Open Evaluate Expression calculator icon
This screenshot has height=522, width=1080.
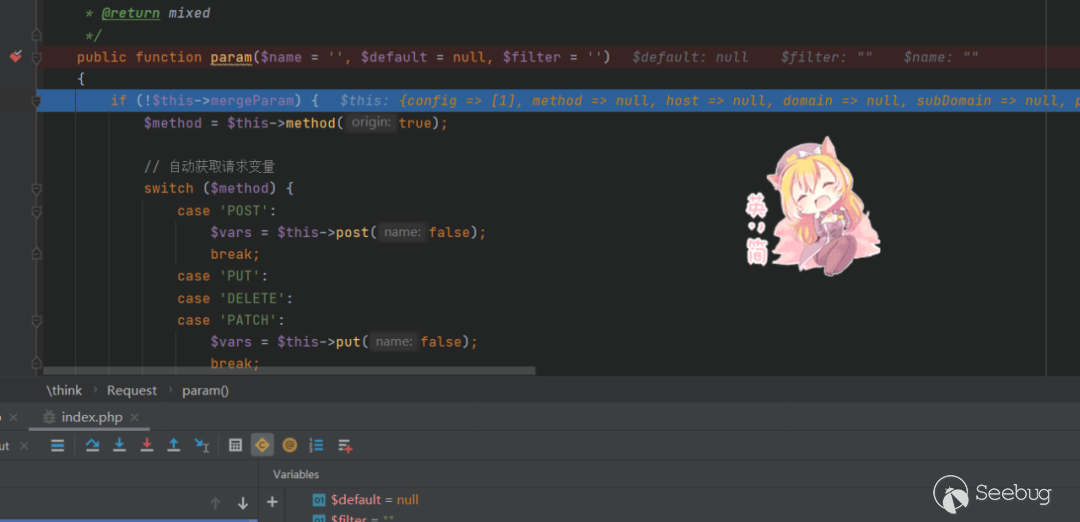[236, 446]
